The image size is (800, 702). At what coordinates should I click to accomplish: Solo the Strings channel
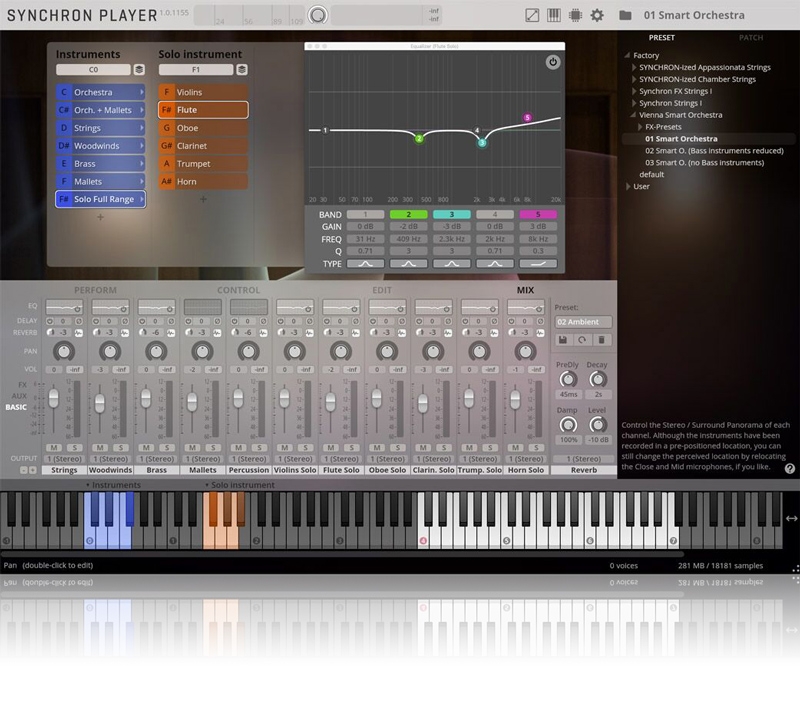click(x=74, y=447)
